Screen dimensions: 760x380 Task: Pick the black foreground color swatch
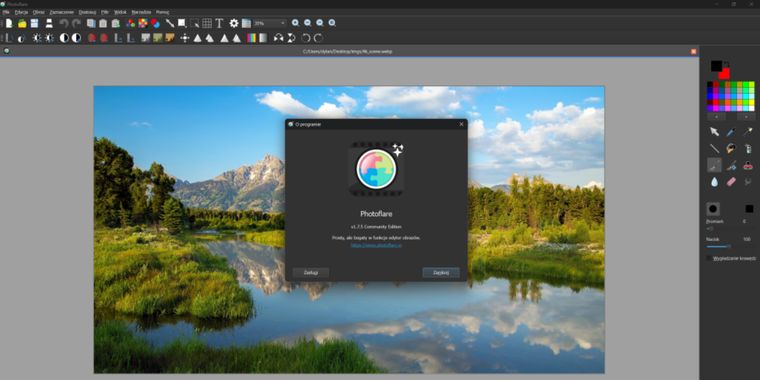[x=716, y=66]
